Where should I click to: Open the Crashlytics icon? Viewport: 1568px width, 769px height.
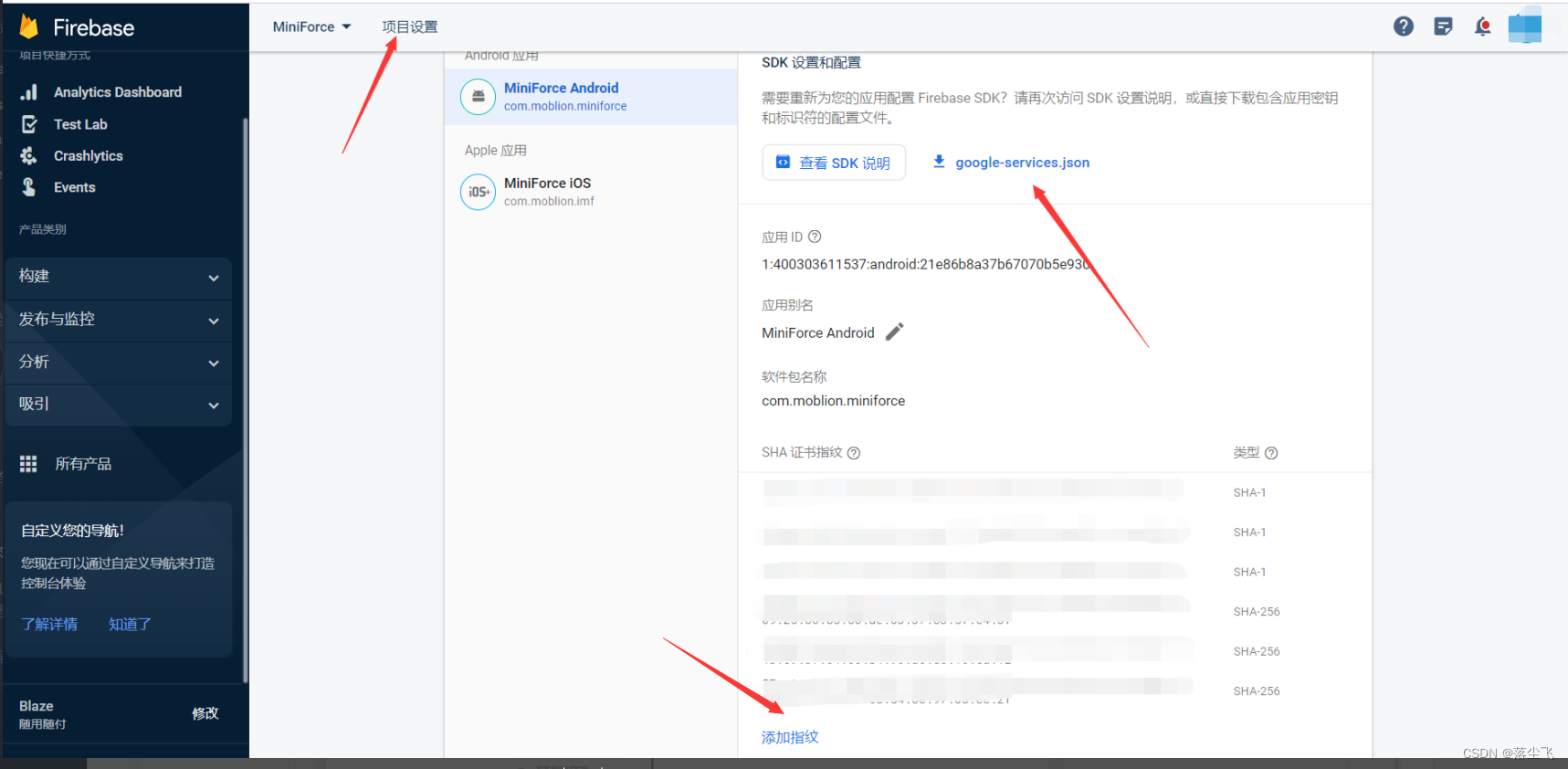29,156
